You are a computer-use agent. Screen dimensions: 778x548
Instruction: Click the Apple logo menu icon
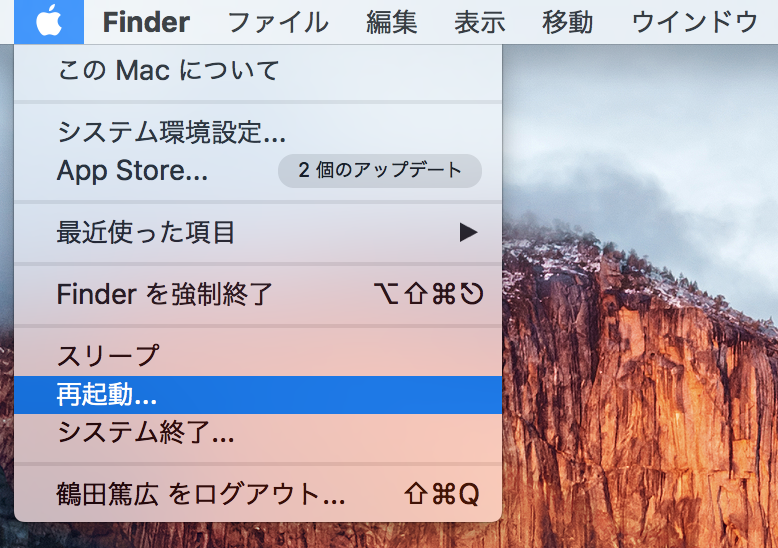pos(49,22)
